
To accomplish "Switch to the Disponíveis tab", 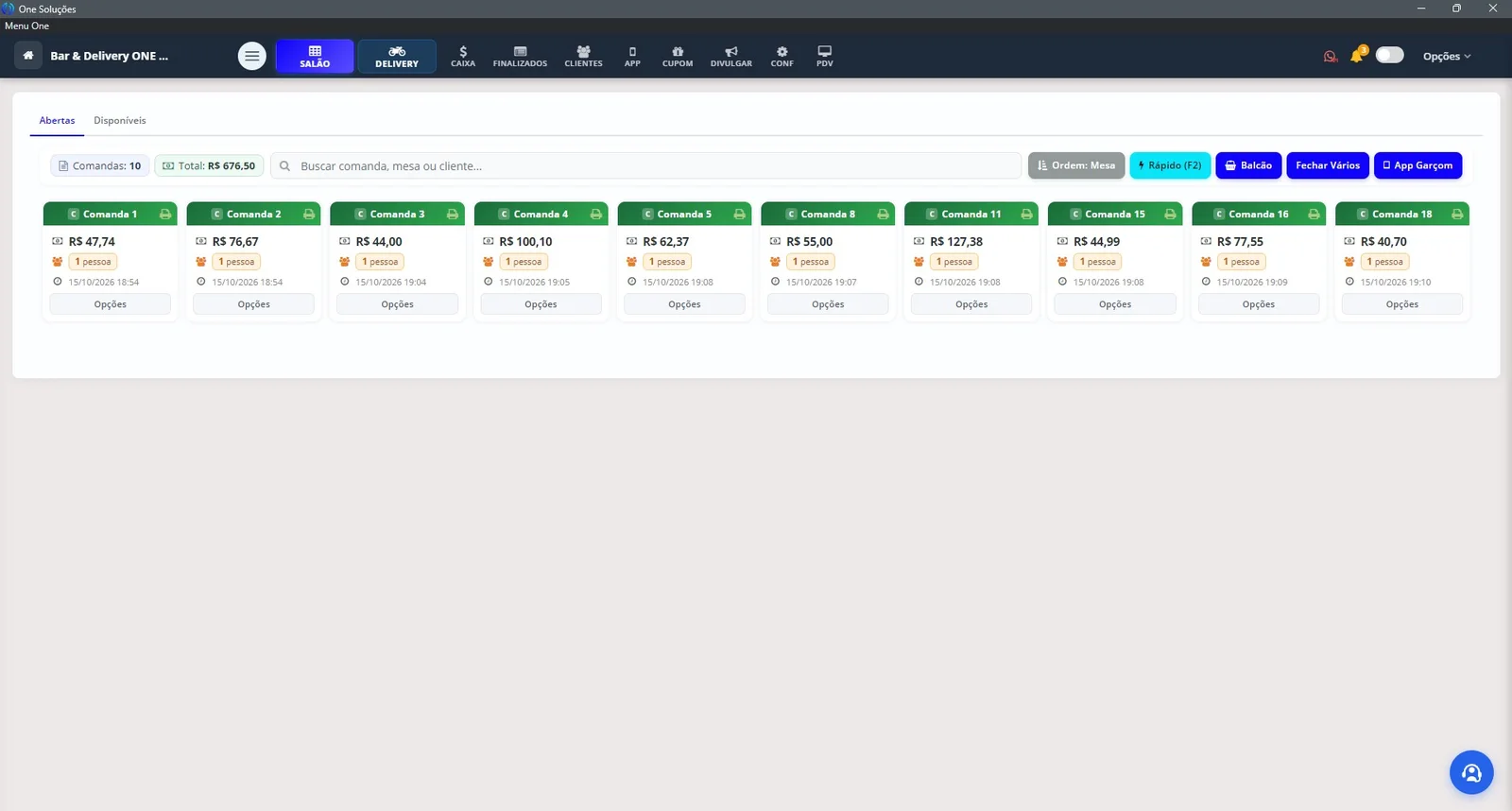I will (120, 121).
